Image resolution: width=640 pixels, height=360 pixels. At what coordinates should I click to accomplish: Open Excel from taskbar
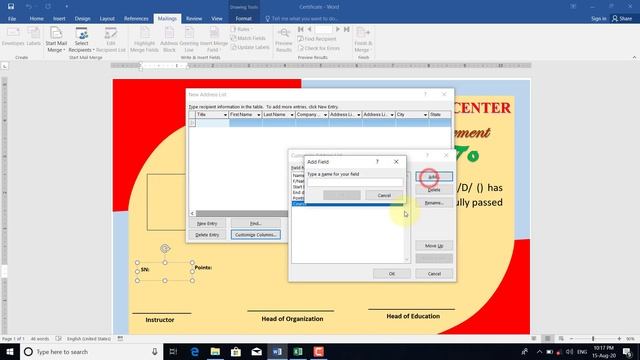[x=298, y=351]
